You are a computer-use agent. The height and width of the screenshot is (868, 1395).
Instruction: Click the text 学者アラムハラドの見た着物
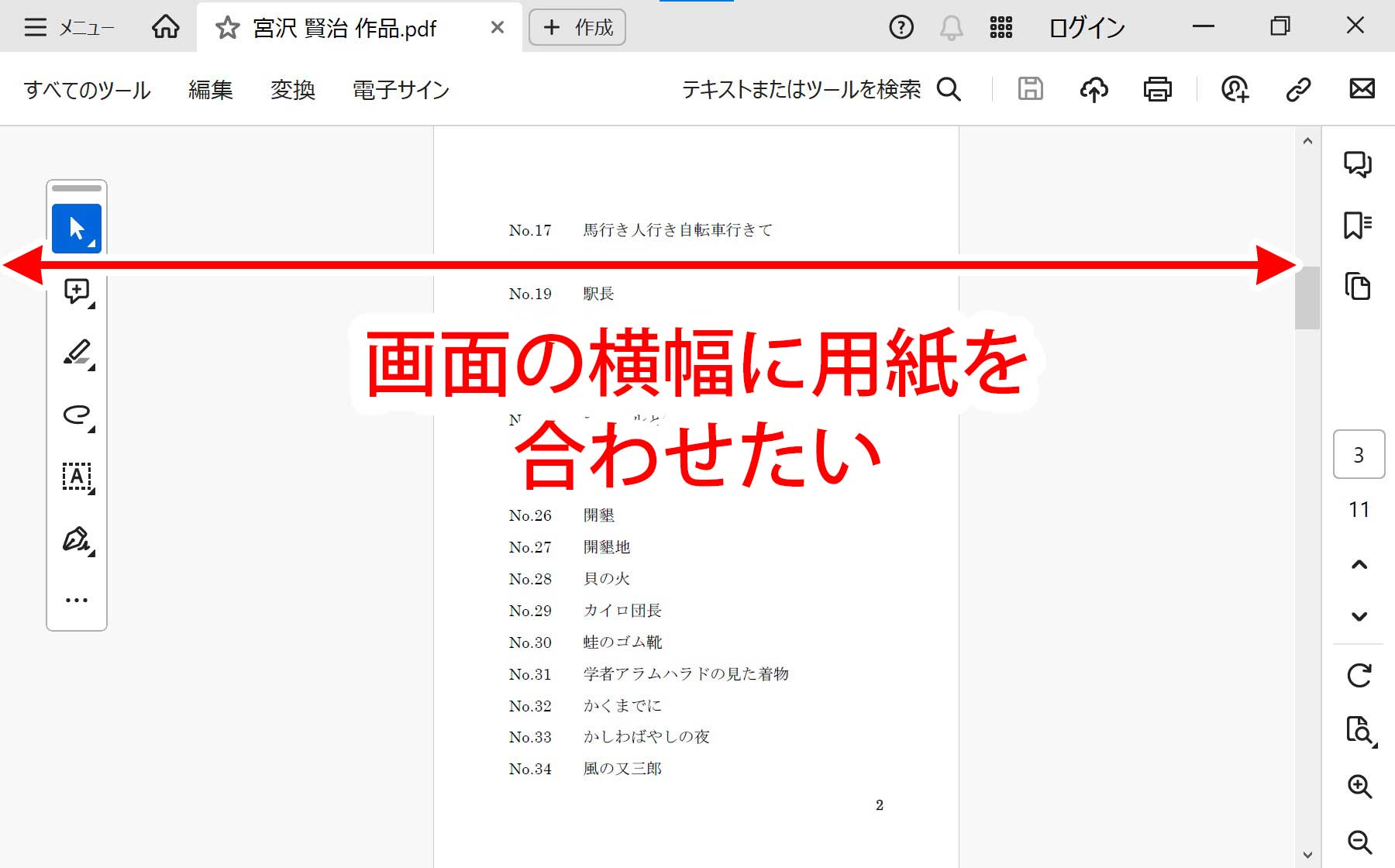(686, 674)
